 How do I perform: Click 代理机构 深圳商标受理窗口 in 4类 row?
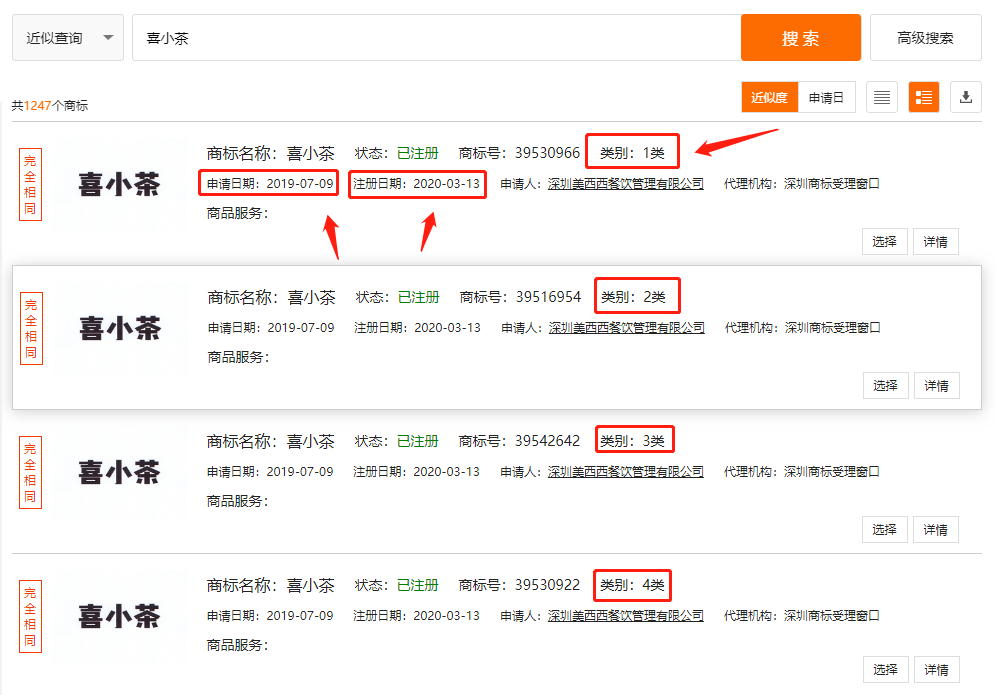[x=802, y=616]
